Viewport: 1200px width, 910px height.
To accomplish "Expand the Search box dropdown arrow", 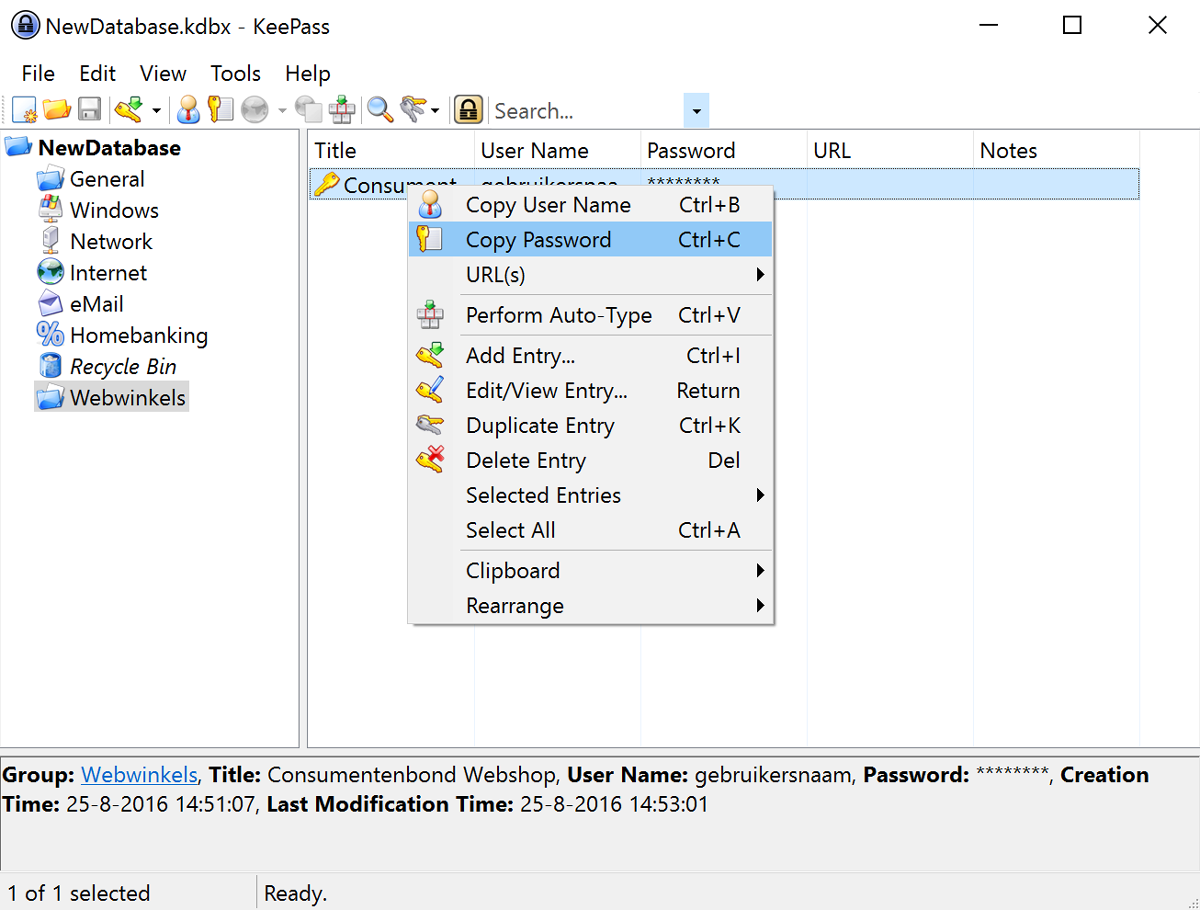I will (x=696, y=111).
